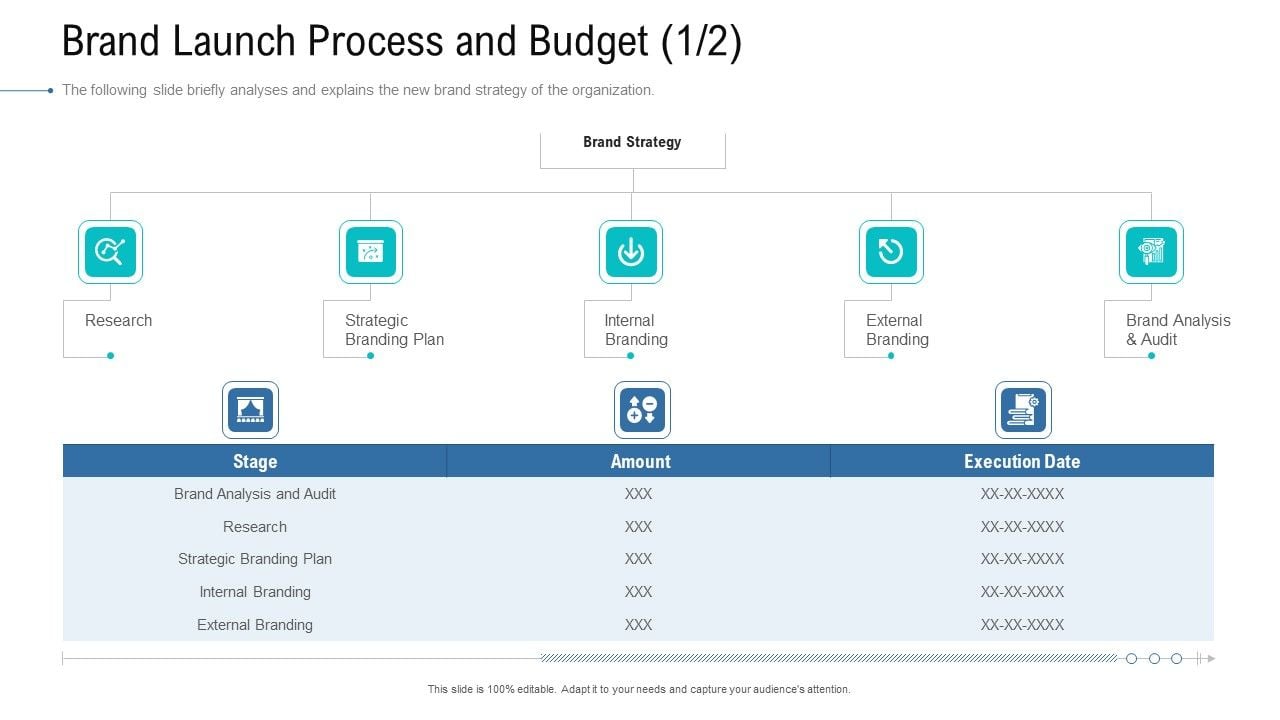Click the stage curtain icon above Stage column

coord(250,410)
